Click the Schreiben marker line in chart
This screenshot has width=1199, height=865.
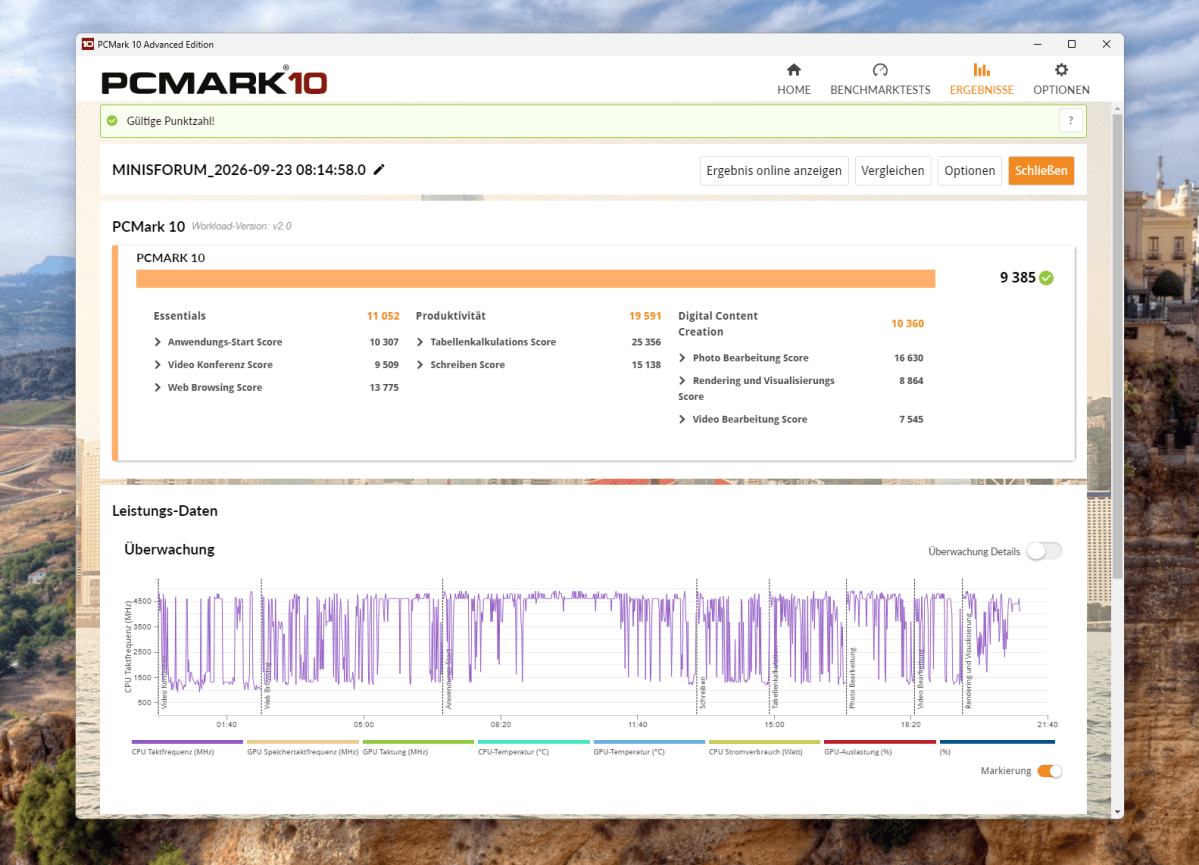coord(697,646)
